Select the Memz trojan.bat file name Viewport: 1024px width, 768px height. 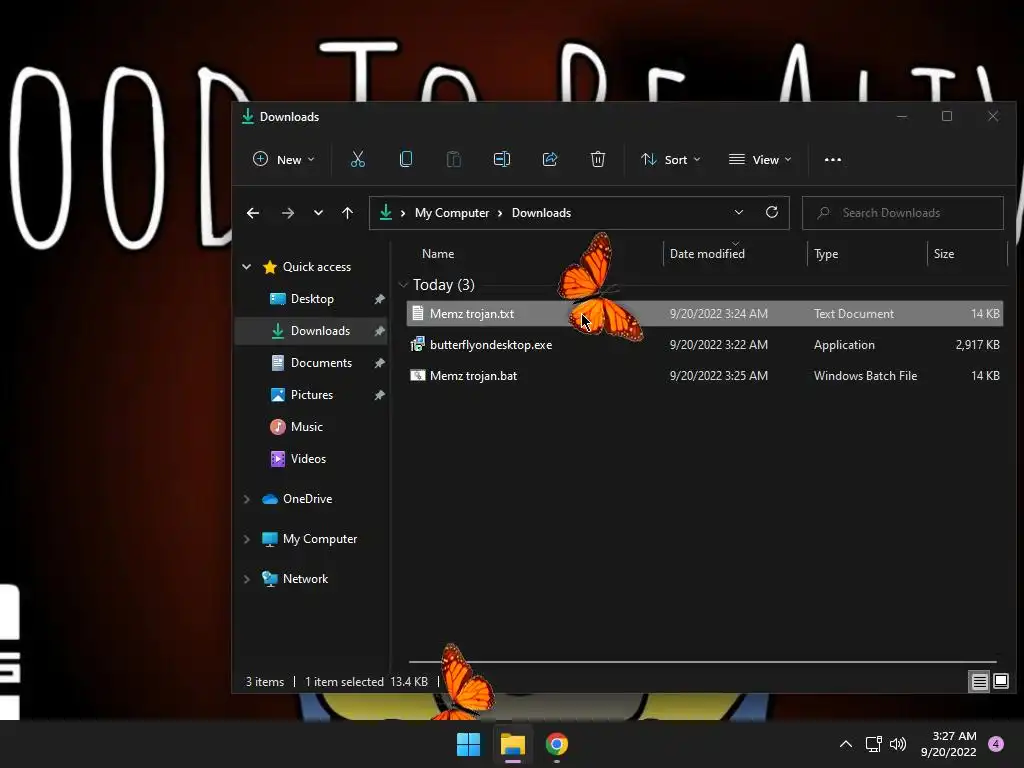click(473, 376)
